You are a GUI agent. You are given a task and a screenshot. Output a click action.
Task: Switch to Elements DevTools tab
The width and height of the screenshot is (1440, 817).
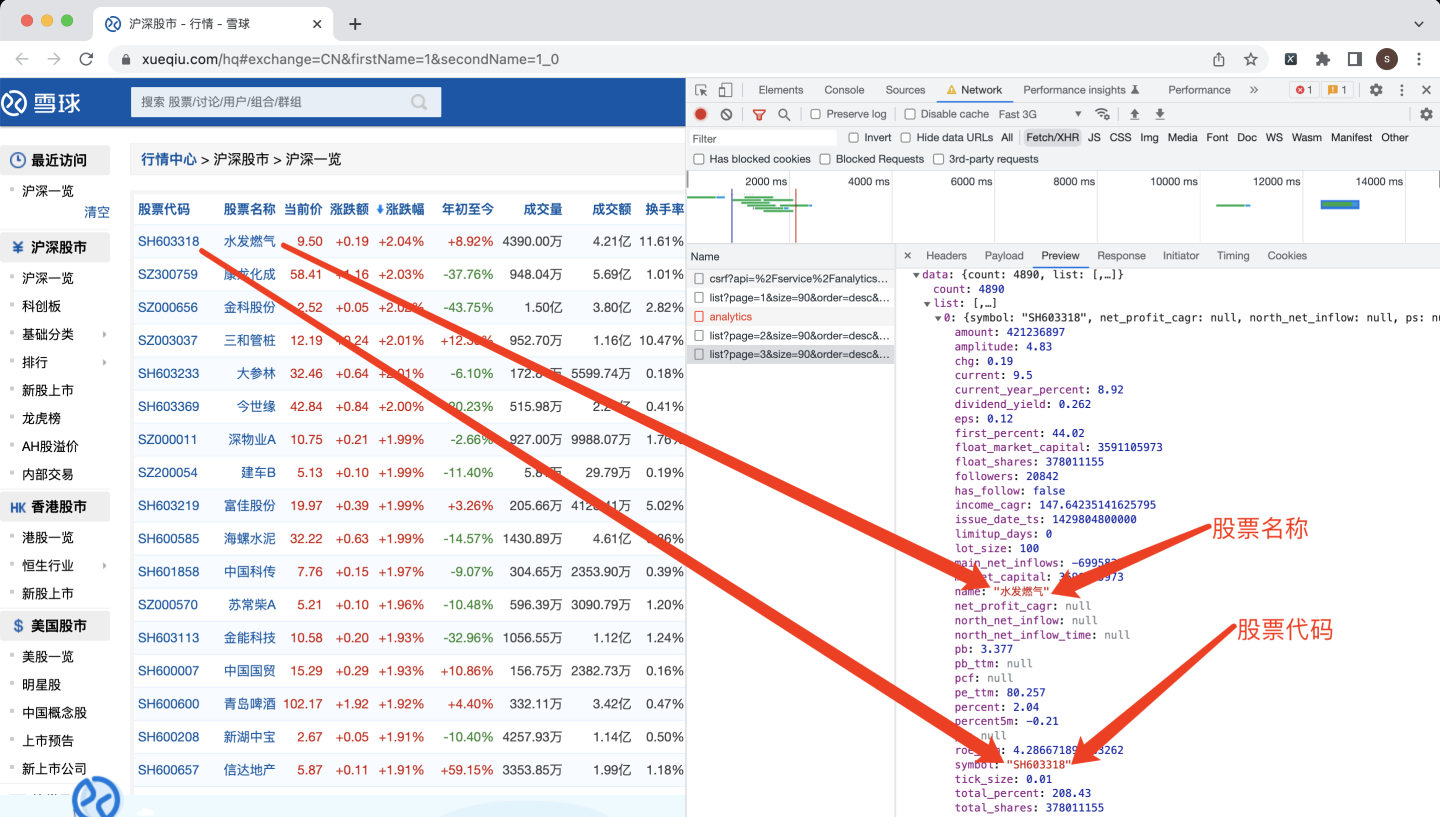pyautogui.click(x=780, y=90)
